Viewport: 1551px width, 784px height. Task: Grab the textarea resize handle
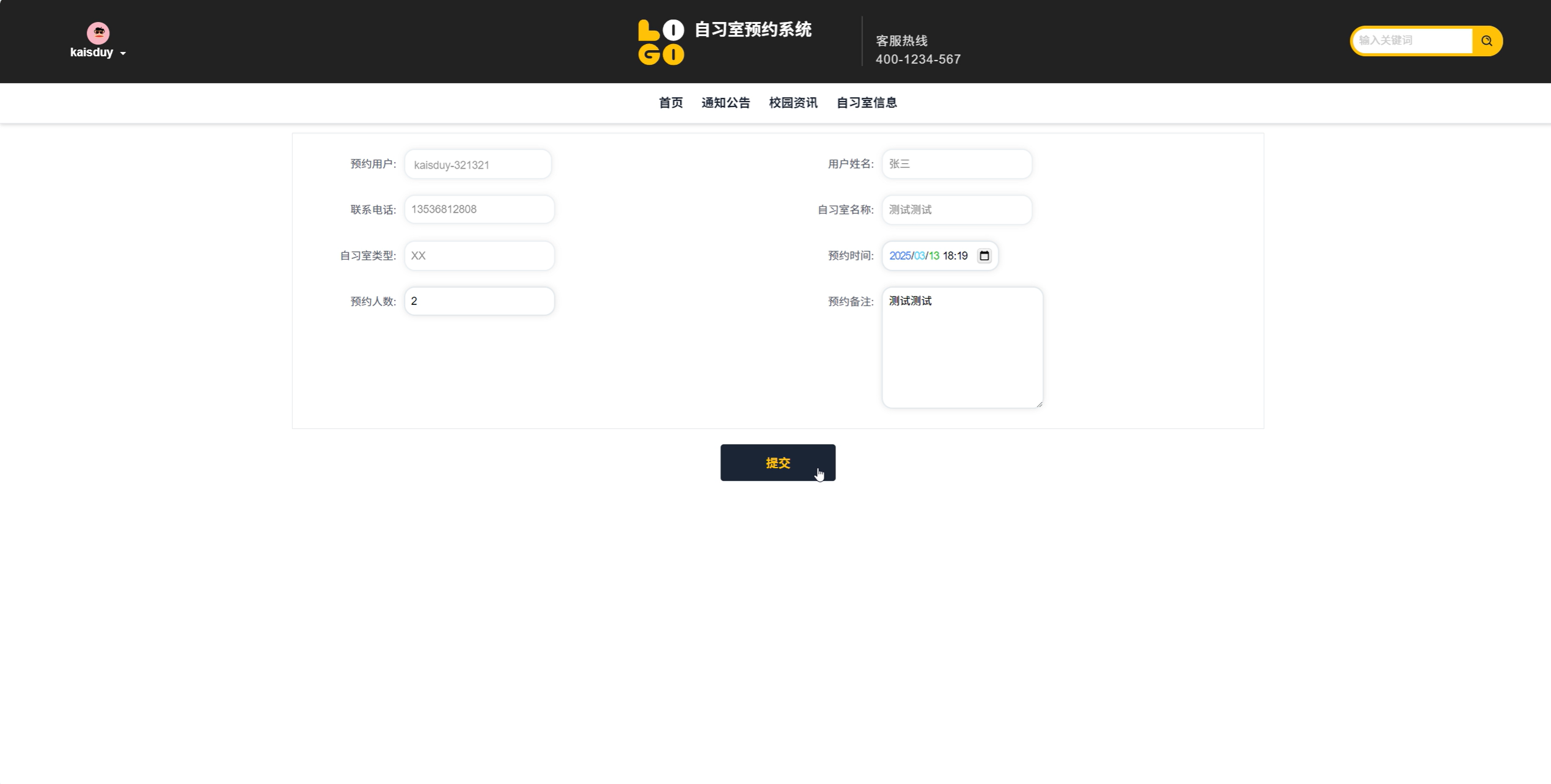tap(1039, 404)
